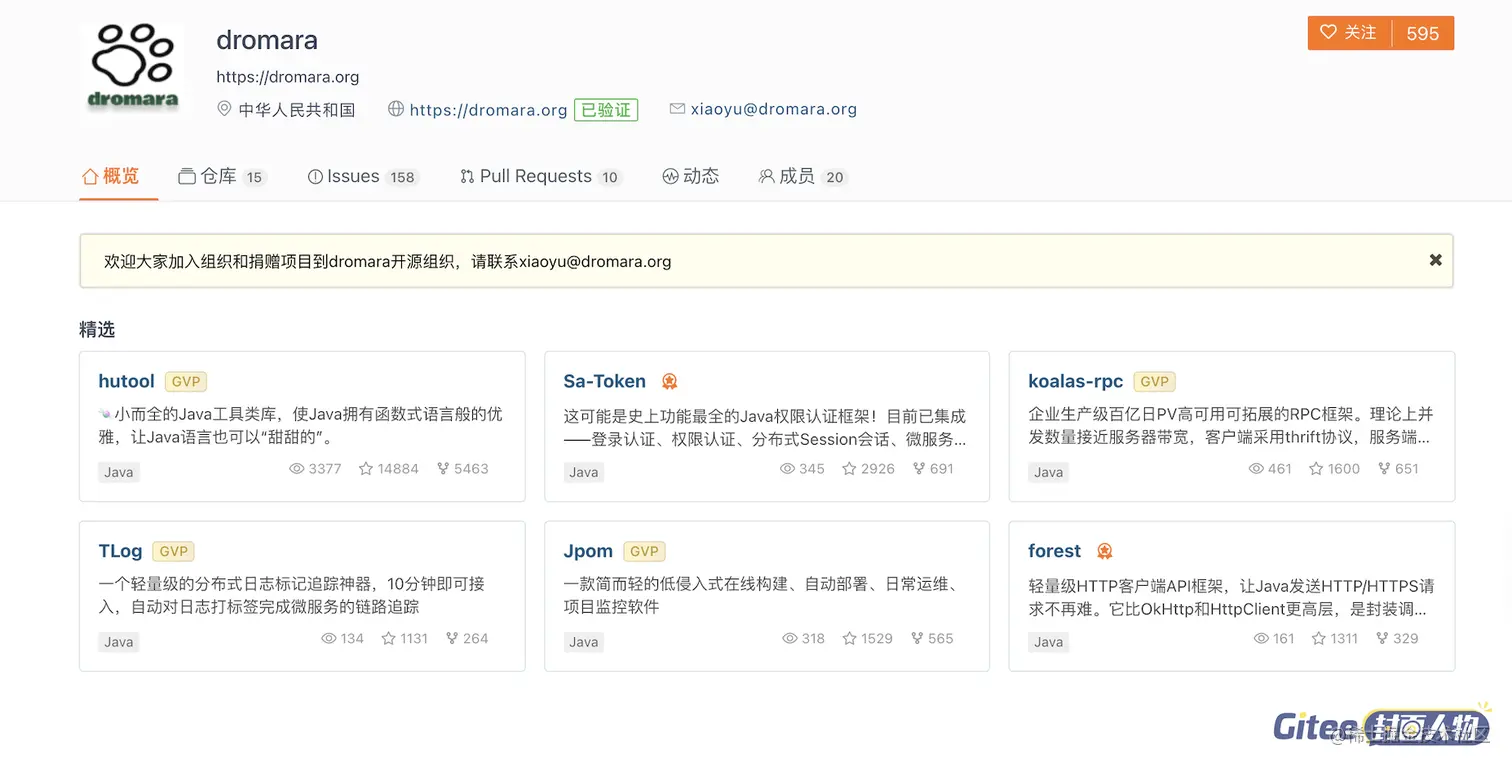Click the 已验证 verified badge
This screenshot has width=1512, height=767.
click(606, 110)
